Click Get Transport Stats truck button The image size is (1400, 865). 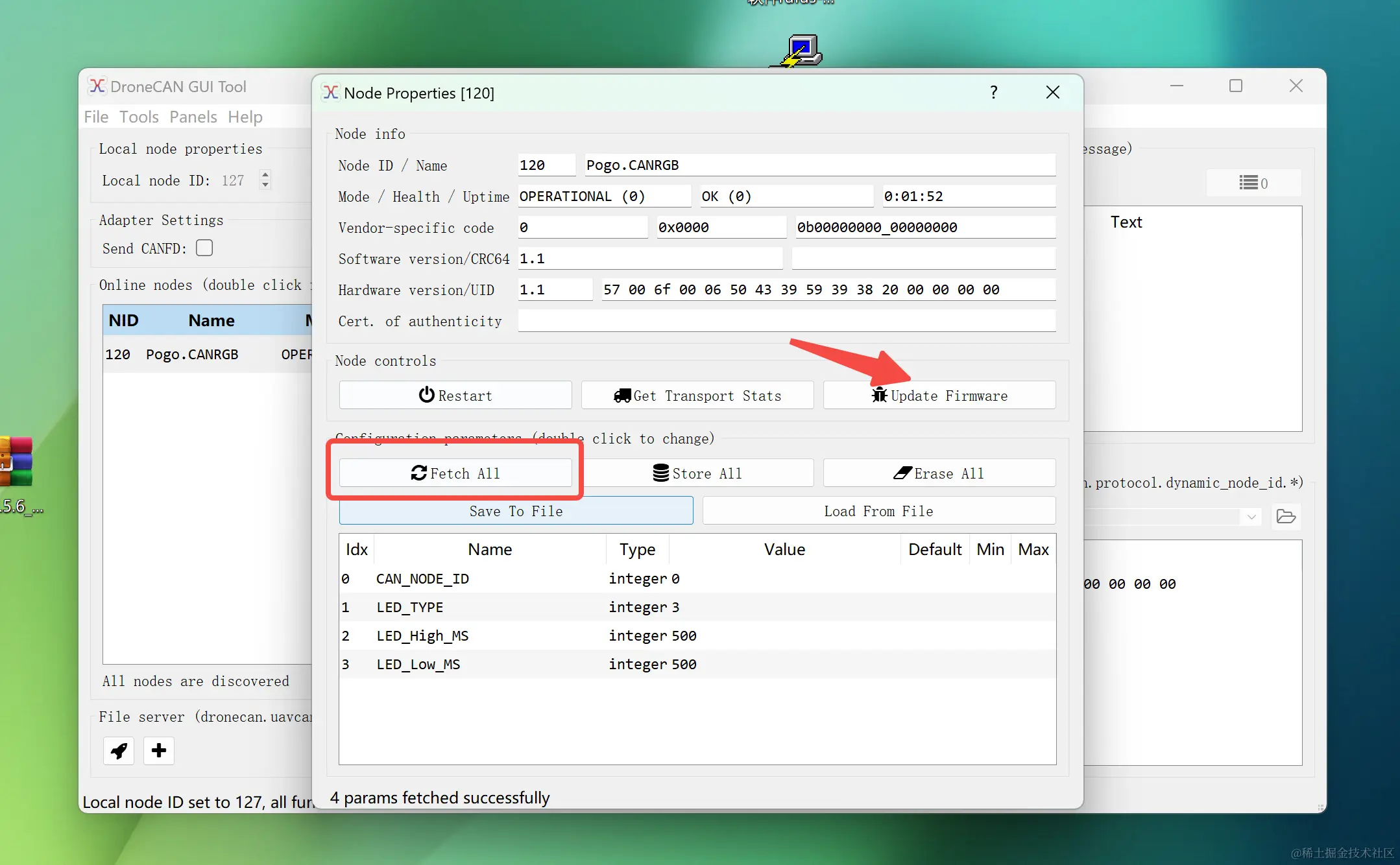697,396
